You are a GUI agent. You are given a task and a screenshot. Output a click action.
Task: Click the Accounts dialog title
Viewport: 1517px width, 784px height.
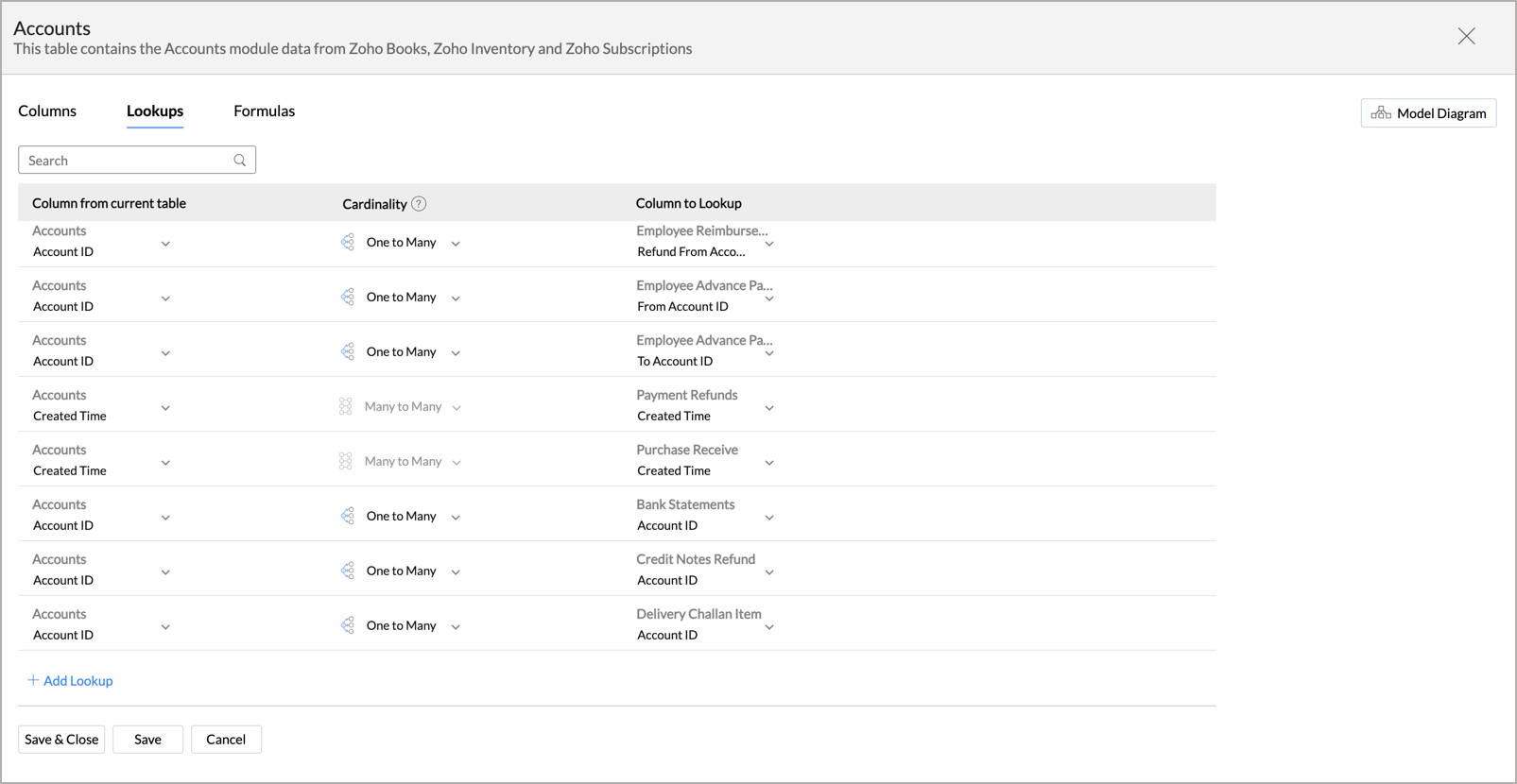(x=52, y=28)
